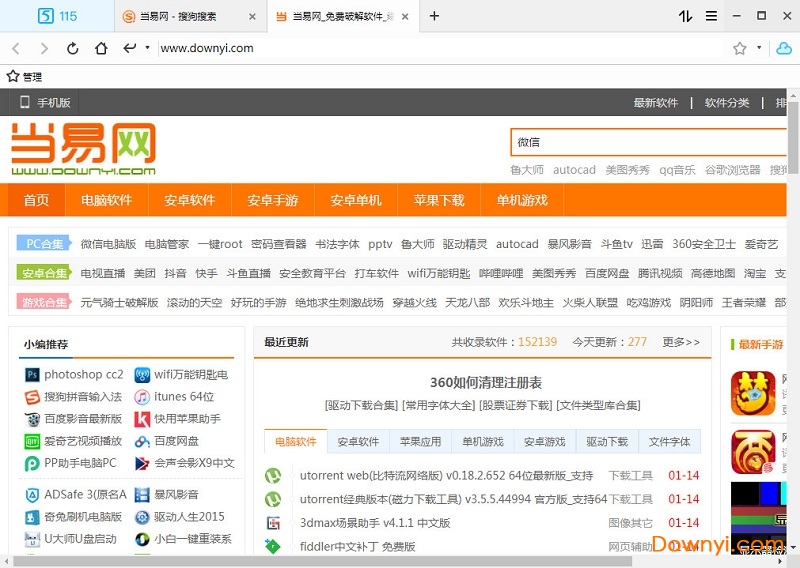
Task: Open the browser hamburger menu icon
Action: click(x=711, y=16)
